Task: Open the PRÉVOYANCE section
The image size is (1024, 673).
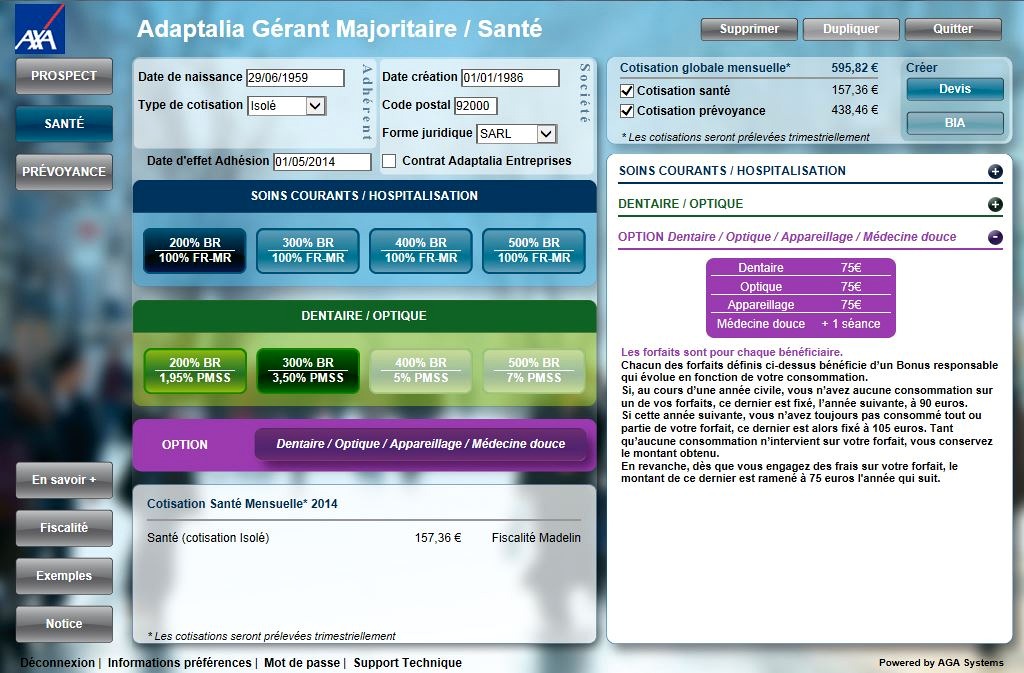Action: (x=64, y=172)
